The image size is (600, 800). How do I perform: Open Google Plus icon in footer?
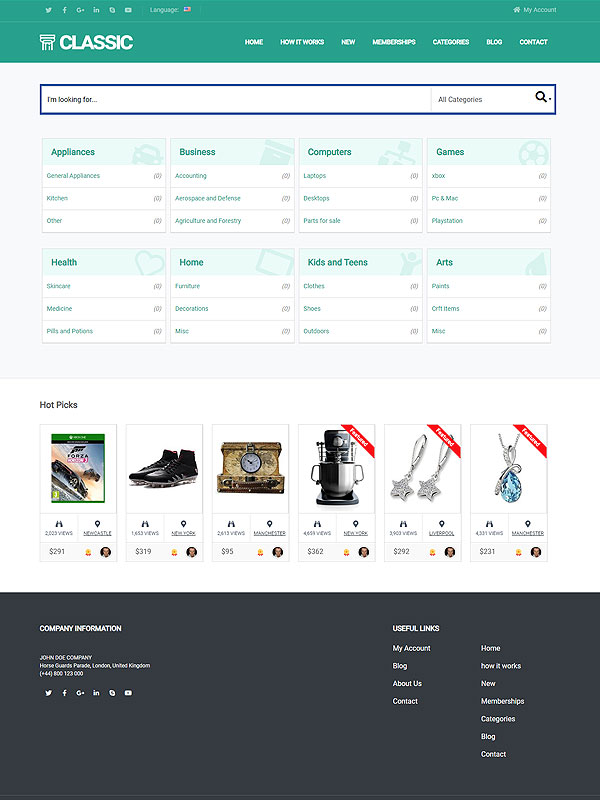tap(80, 693)
